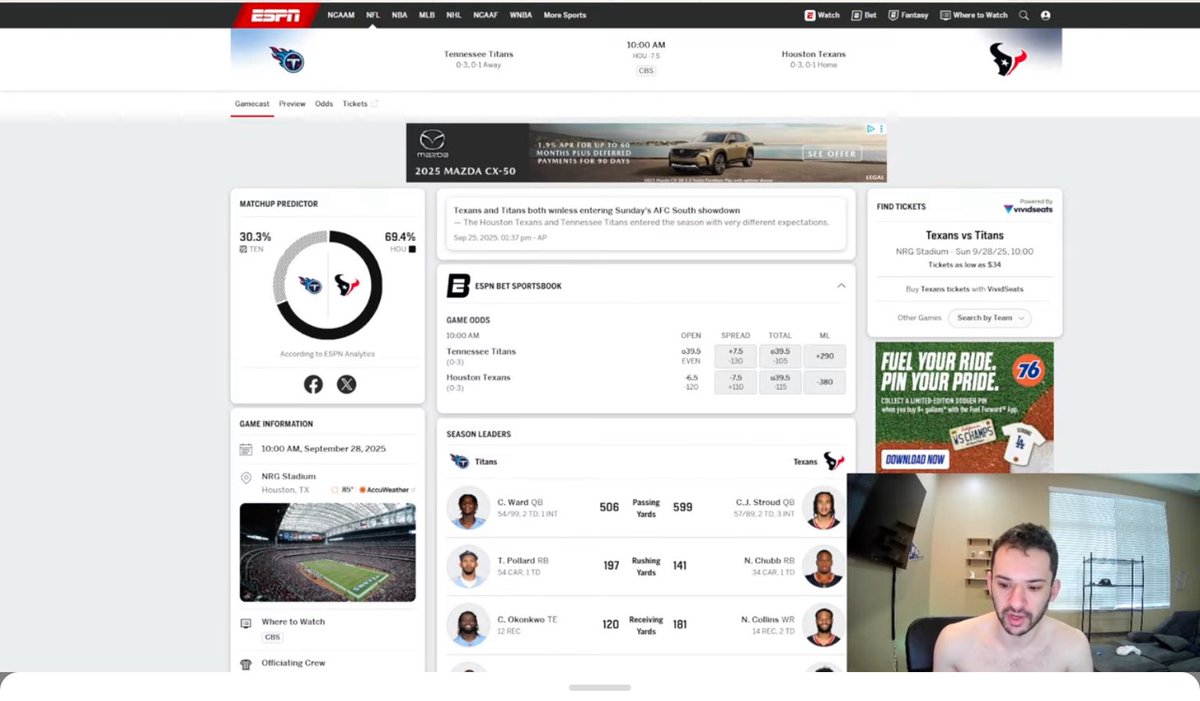Click the Tennessee Titans logo in the game header

[287, 59]
